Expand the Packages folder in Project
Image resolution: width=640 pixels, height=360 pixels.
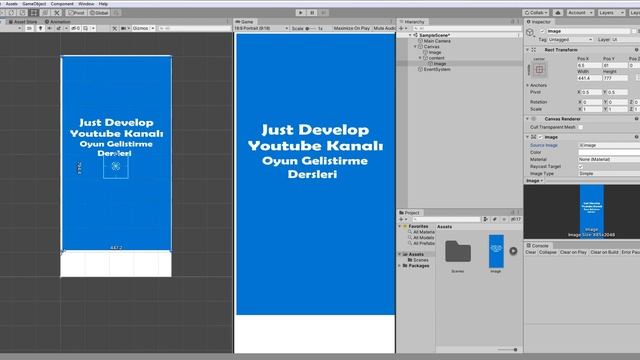(x=400, y=266)
